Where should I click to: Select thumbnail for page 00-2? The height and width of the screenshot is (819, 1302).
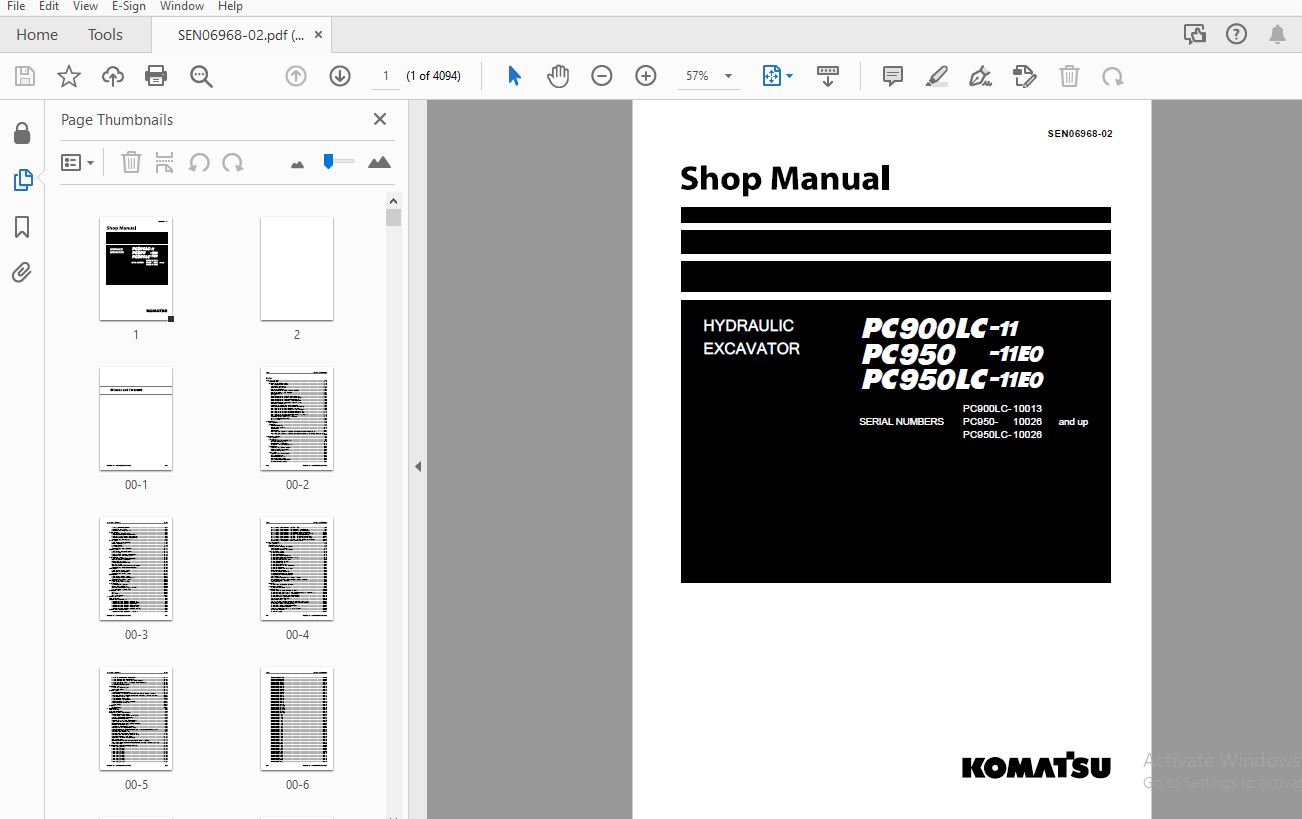pyautogui.click(x=297, y=419)
